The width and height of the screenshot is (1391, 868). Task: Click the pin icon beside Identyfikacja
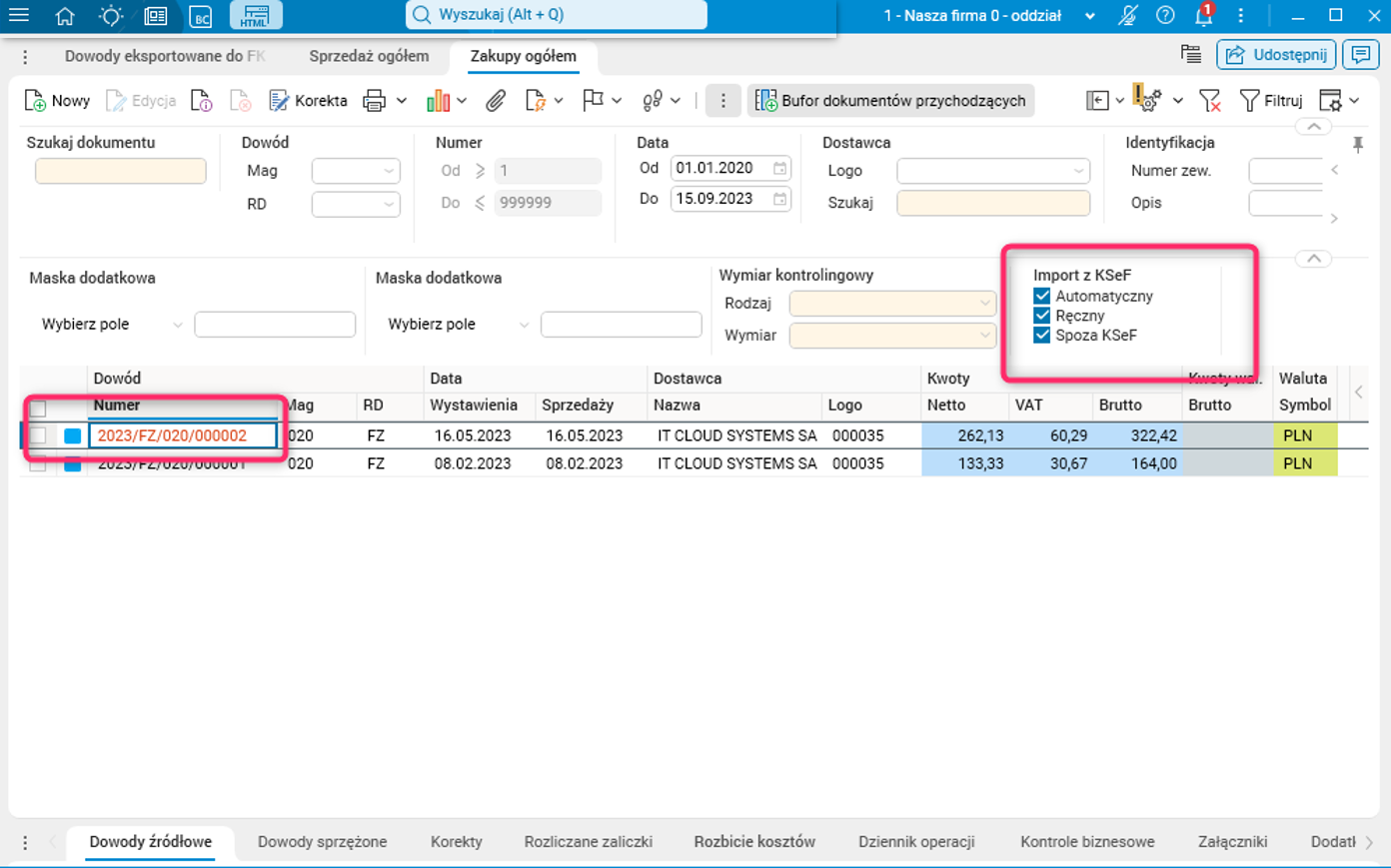(x=1358, y=145)
